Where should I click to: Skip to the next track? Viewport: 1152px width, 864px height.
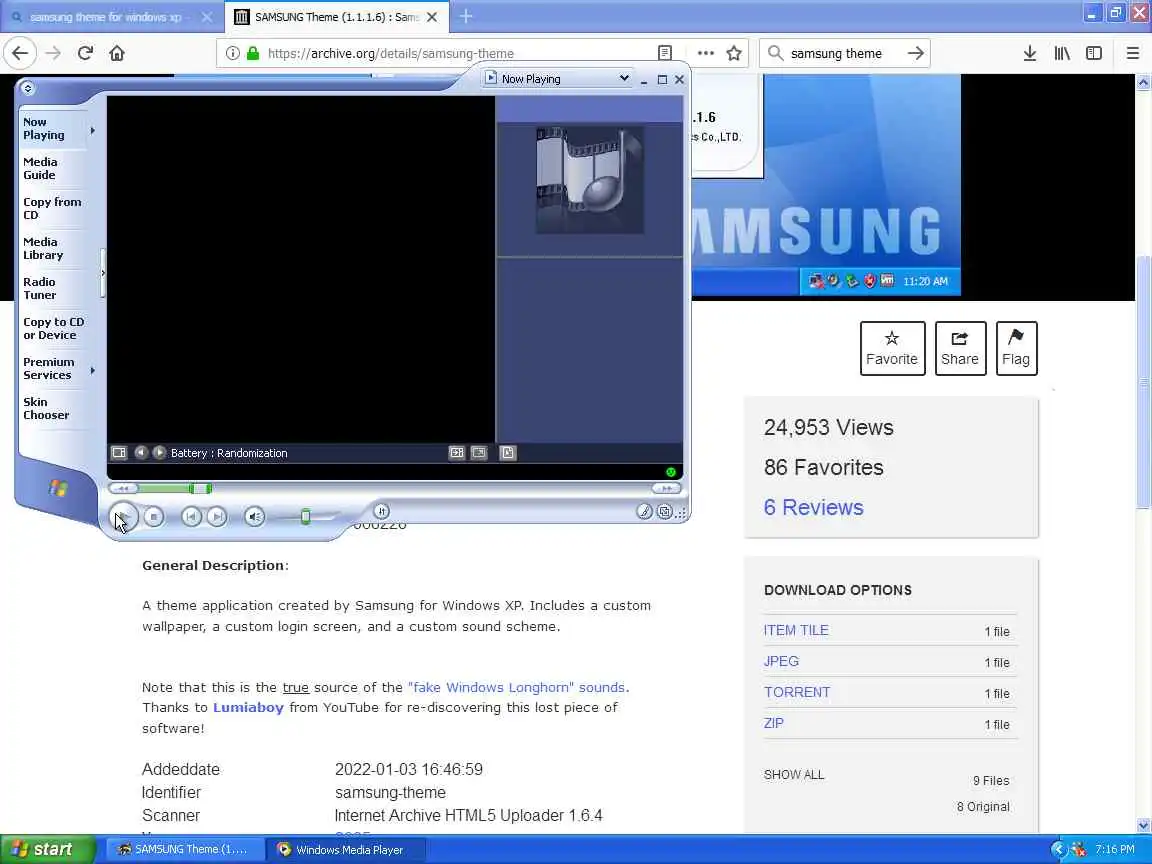point(217,517)
